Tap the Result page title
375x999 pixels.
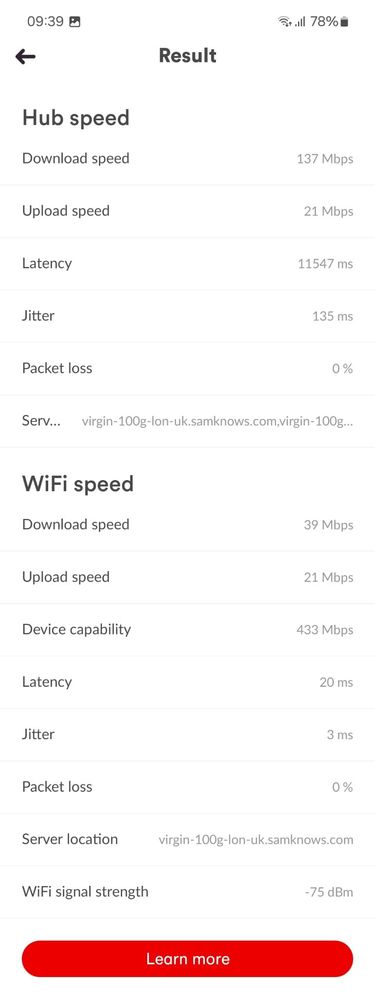pyautogui.click(x=187, y=55)
